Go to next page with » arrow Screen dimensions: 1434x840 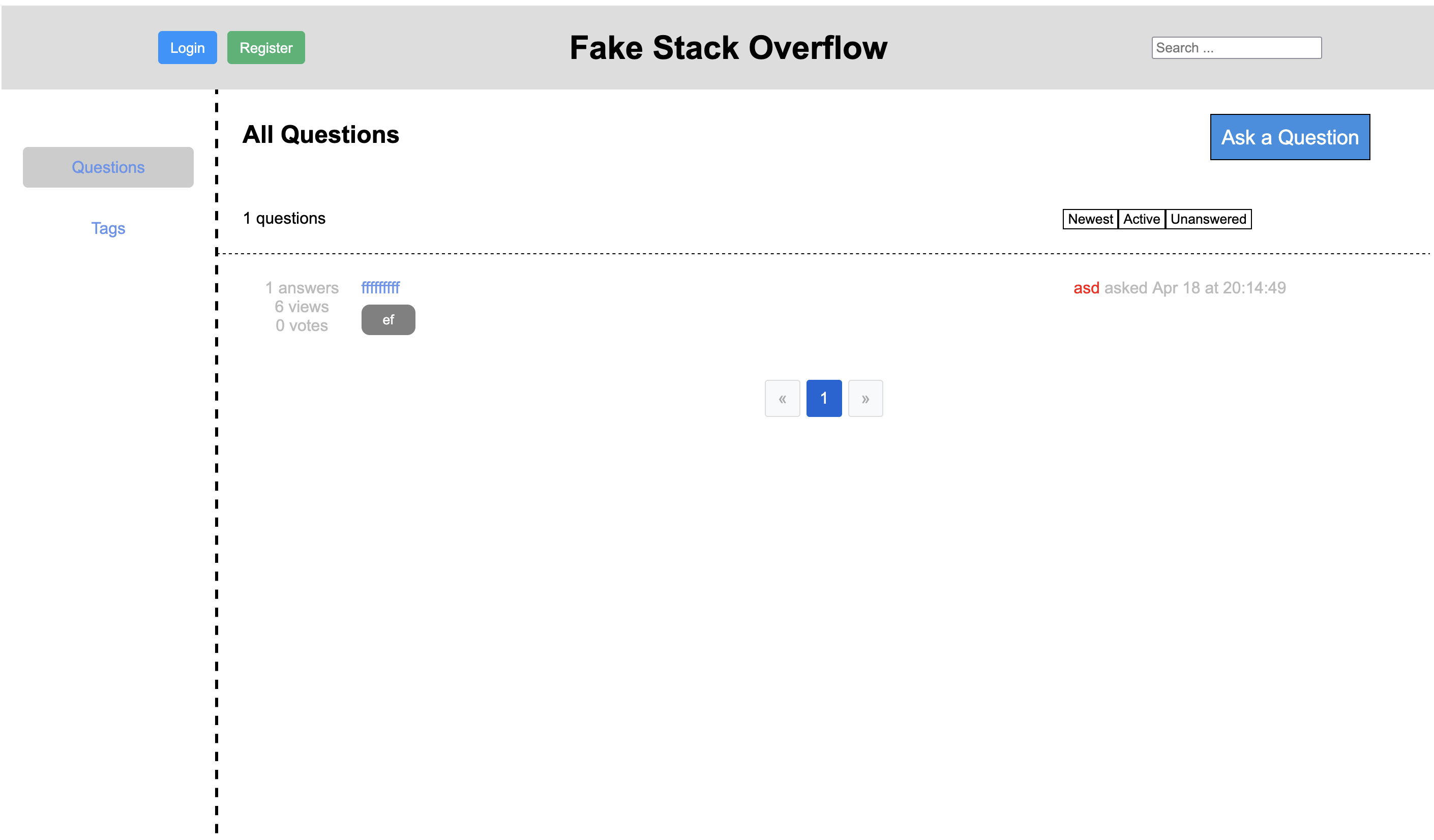coord(865,398)
